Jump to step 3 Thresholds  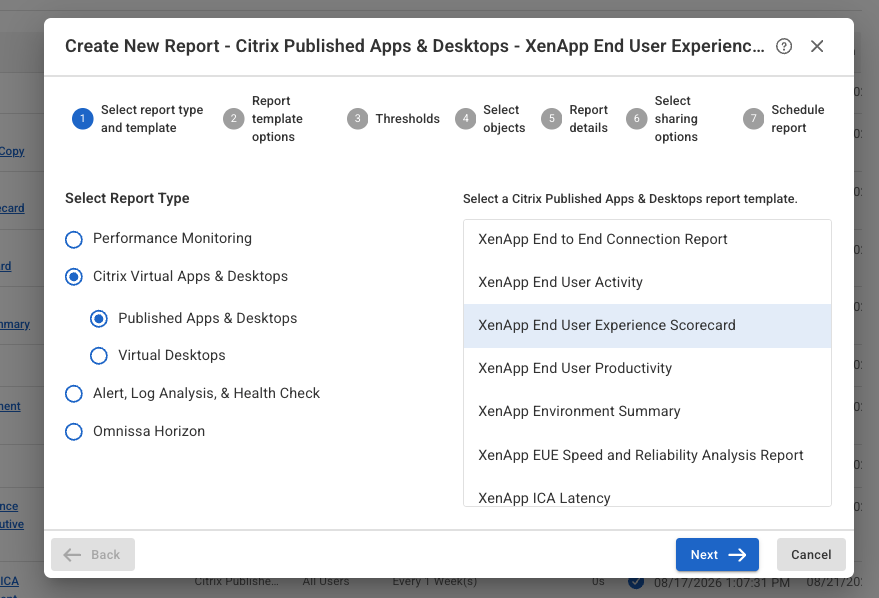pos(394,119)
